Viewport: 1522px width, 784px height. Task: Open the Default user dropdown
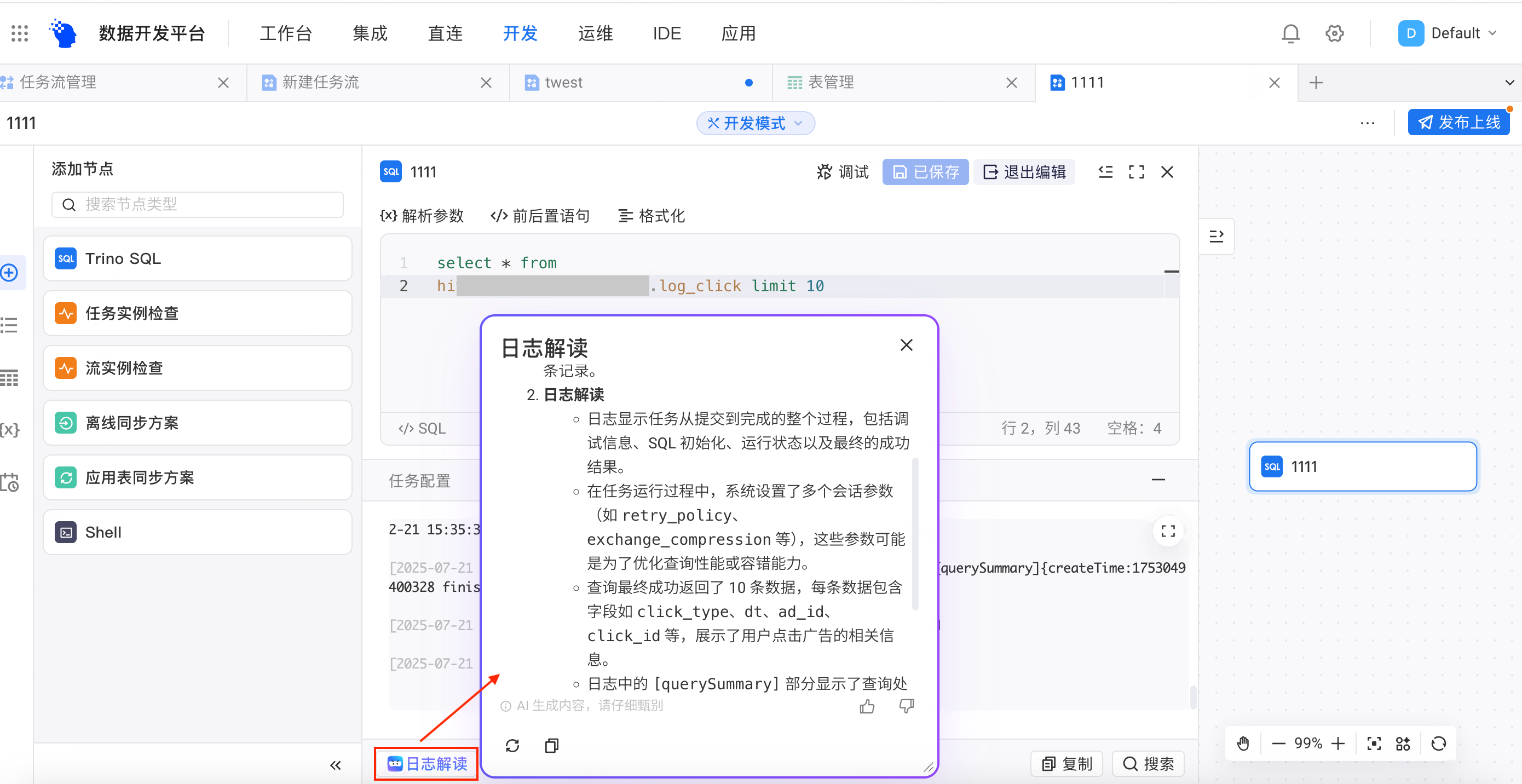point(1448,34)
